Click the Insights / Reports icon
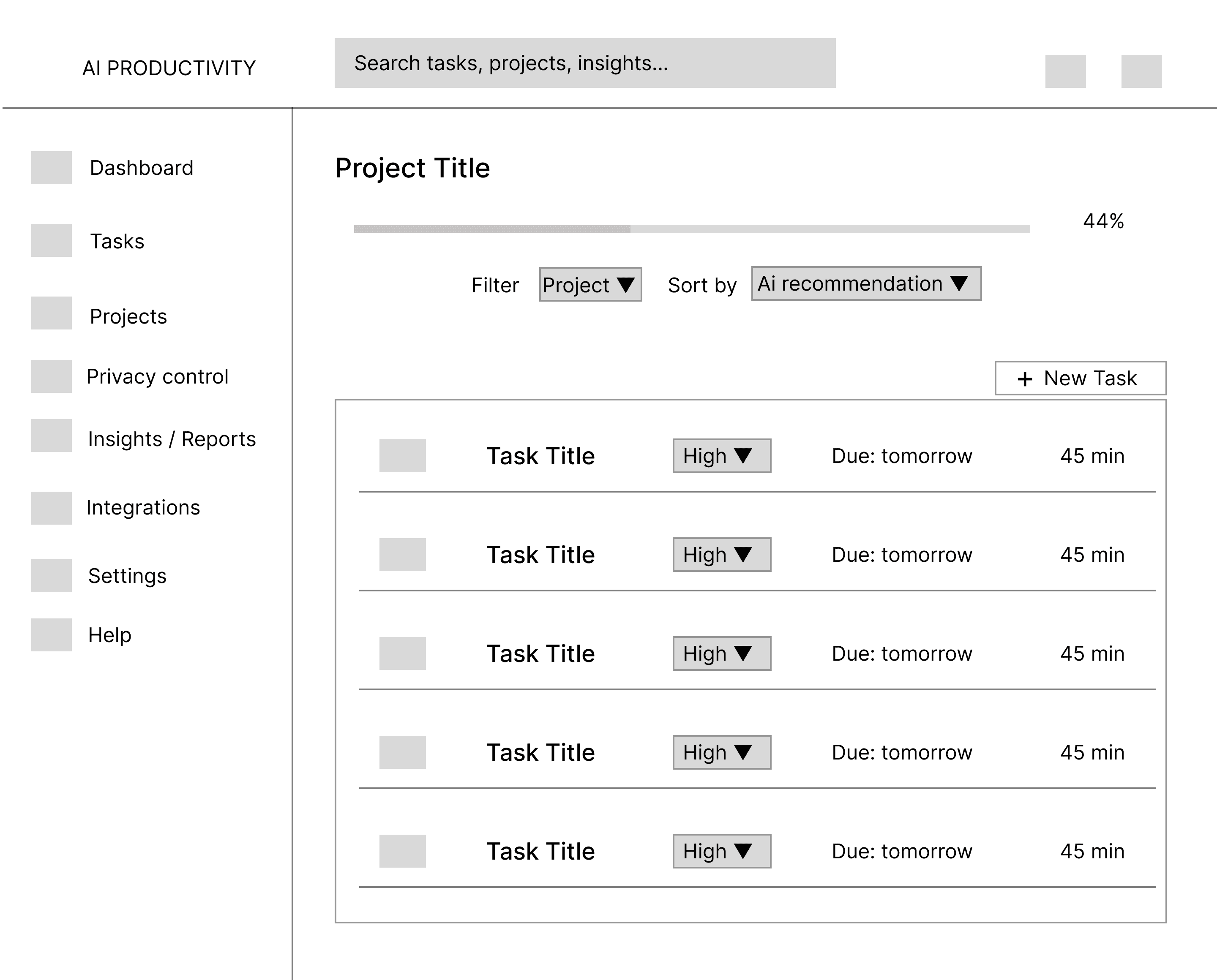The width and height of the screenshot is (1217, 980). tap(52, 435)
